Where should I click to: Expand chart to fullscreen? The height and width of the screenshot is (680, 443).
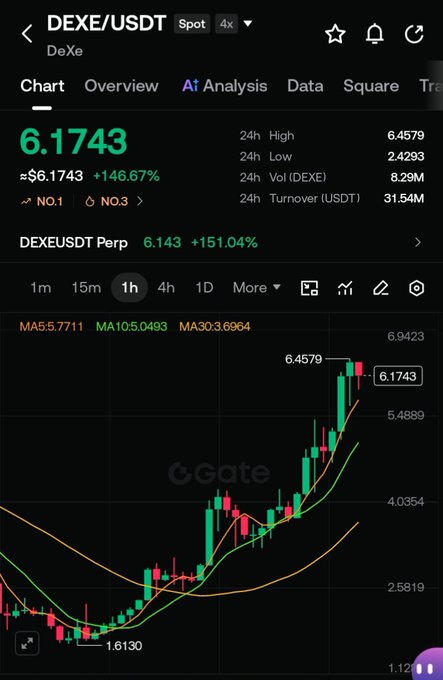(27, 643)
